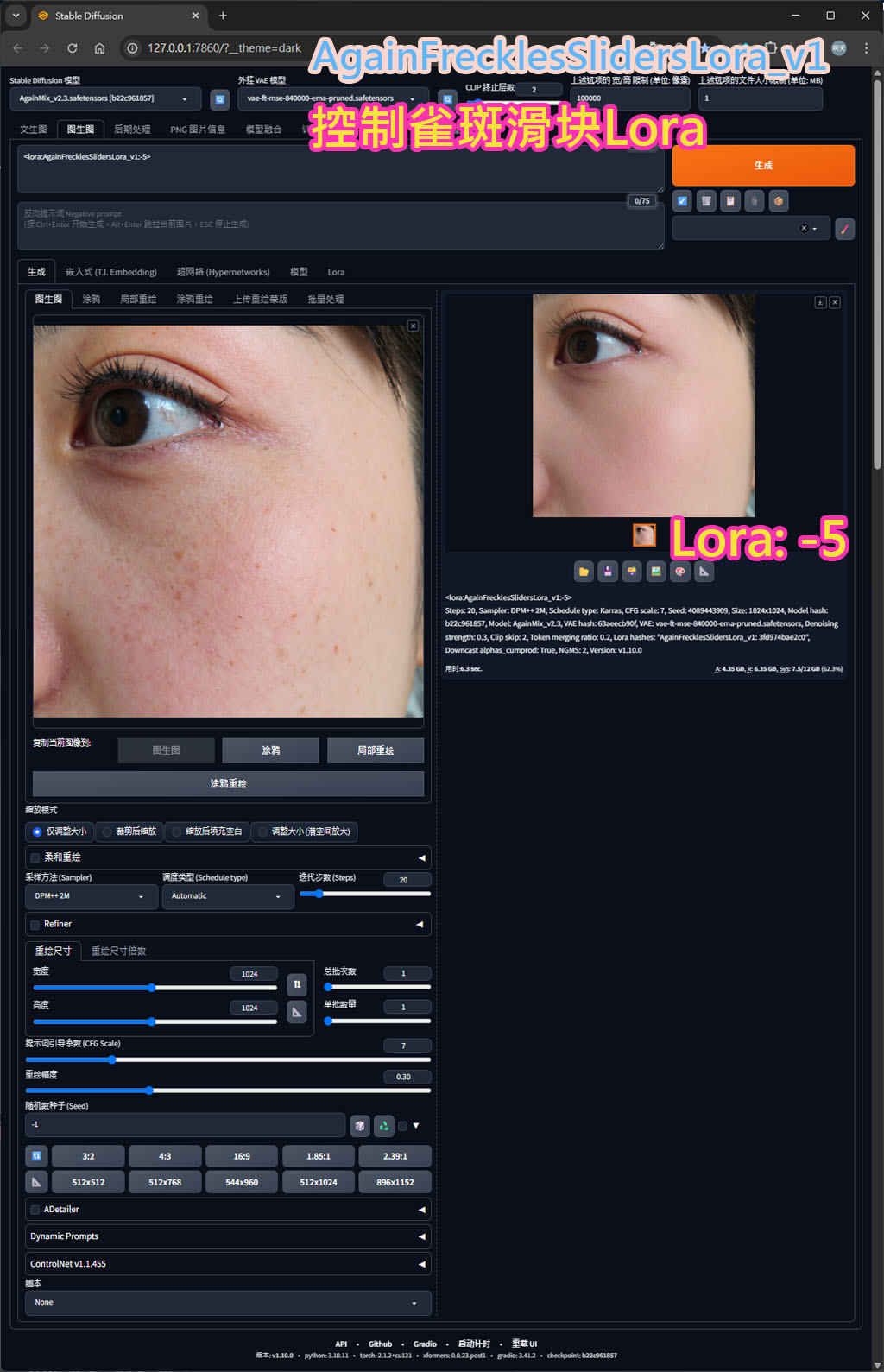Switch to the 文生图 tab
The image size is (884, 1372).
34,130
